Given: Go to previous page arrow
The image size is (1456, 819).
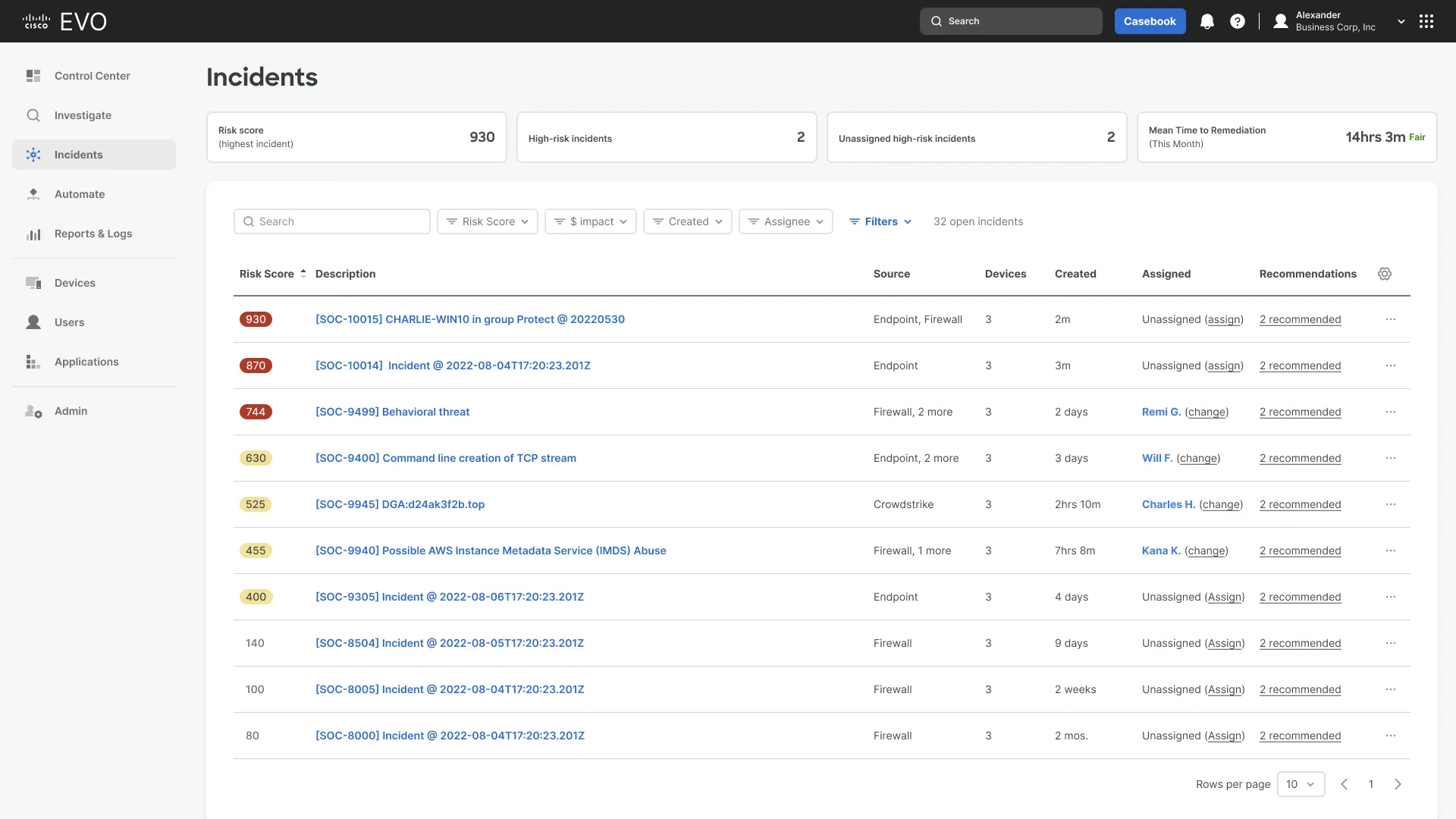Looking at the screenshot, I should 1344,784.
